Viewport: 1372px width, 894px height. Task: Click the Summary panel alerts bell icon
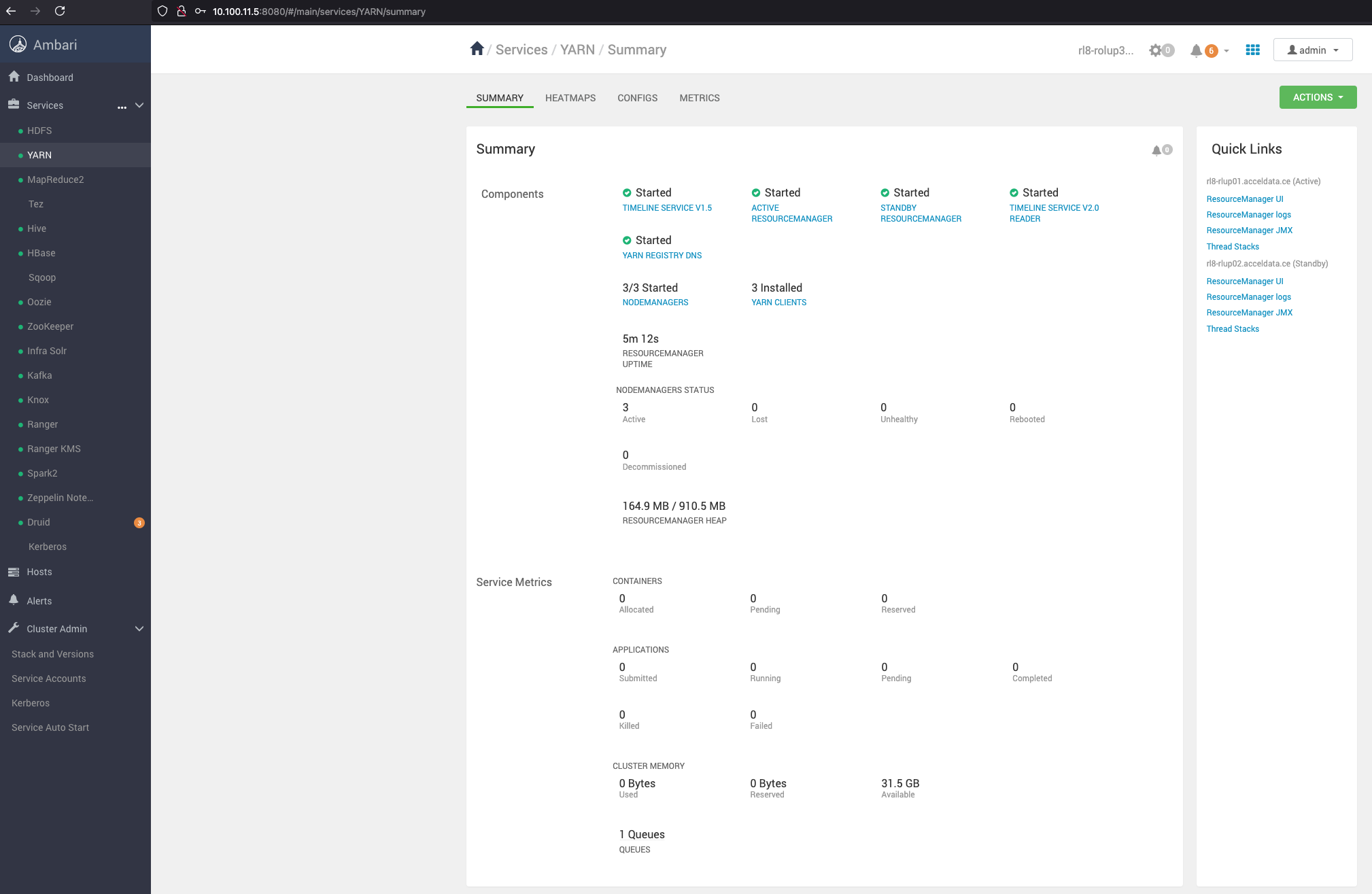click(x=1156, y=150)
